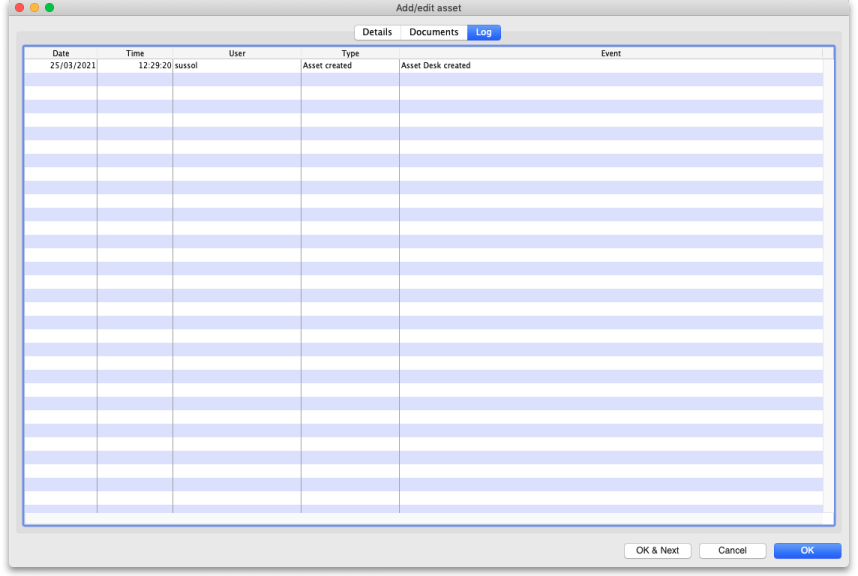Select the sussol user cell
858x576 pixels.
186,66
